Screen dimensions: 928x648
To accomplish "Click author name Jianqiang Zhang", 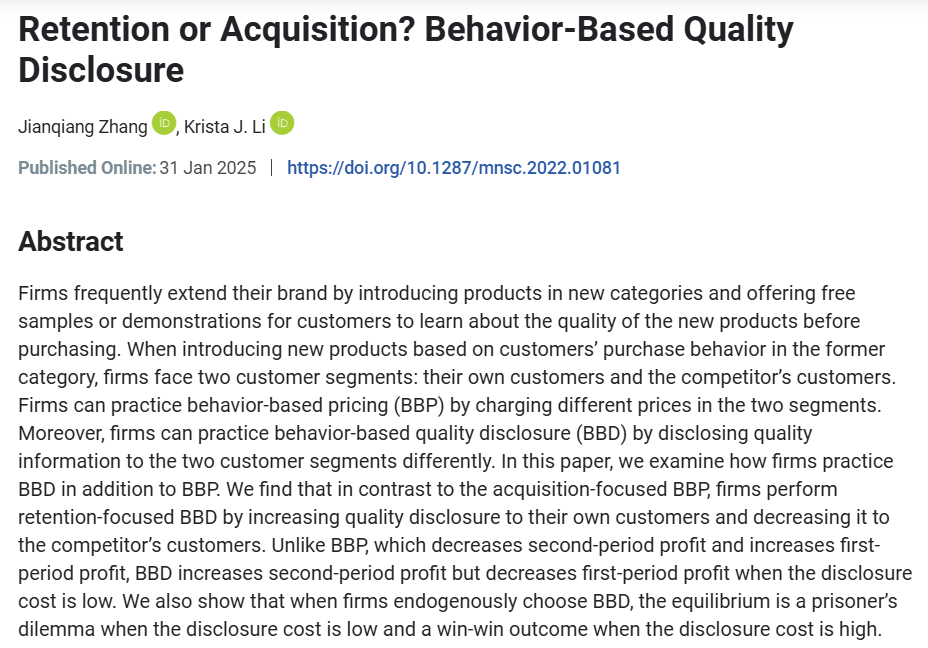I will [83, 126].
